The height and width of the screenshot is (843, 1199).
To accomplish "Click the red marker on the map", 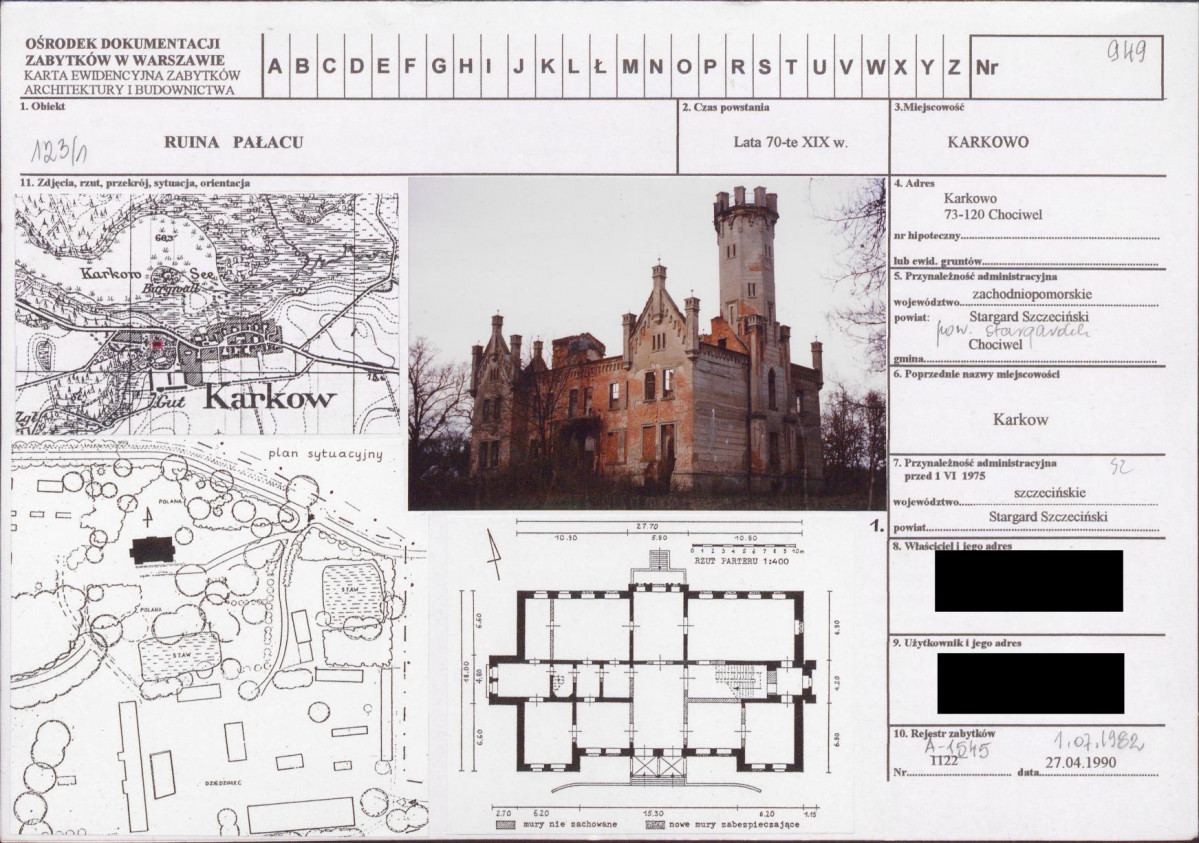I will point(158,345).
